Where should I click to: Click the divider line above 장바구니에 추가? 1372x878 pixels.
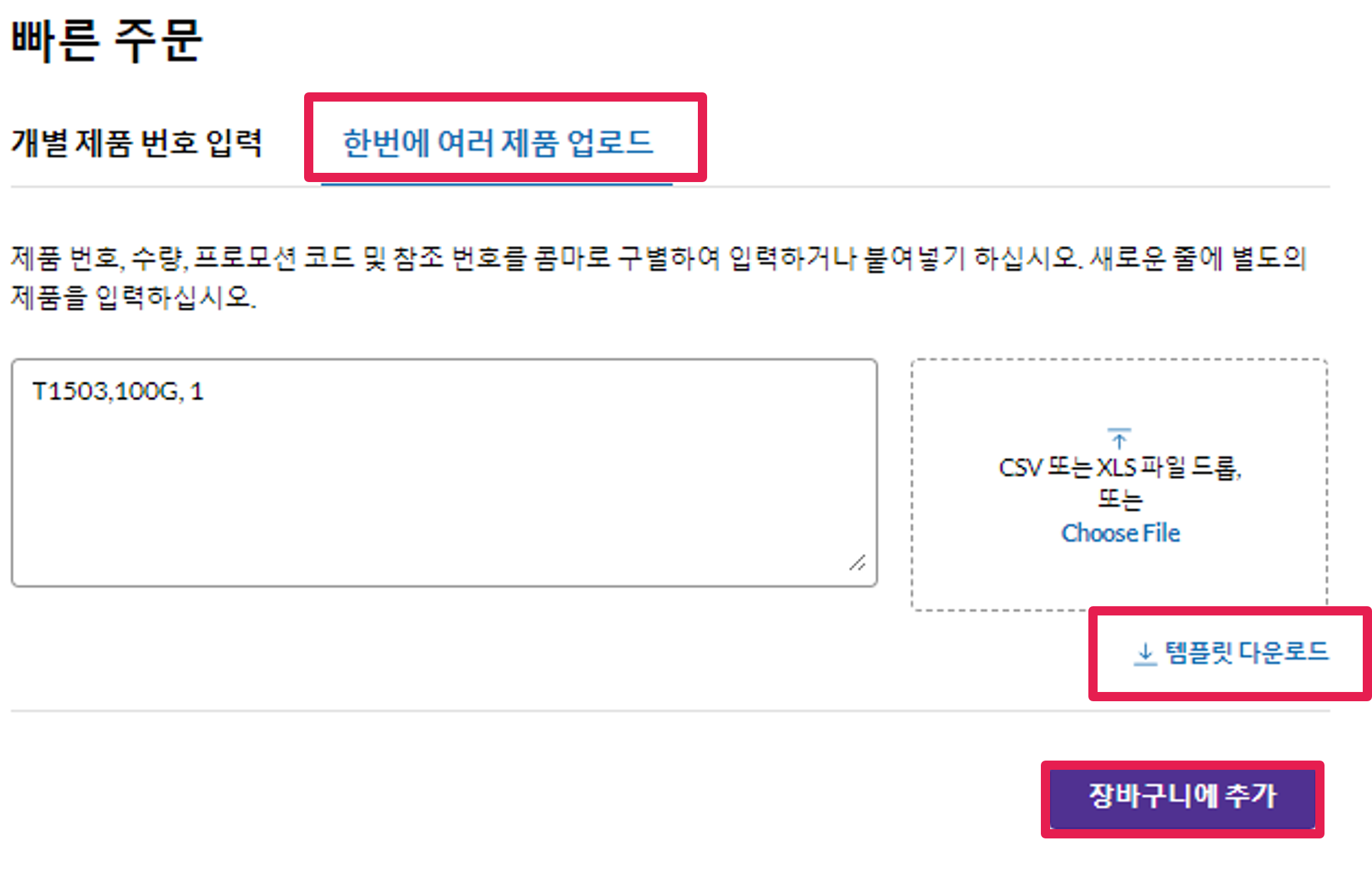[x=670, y=711]
